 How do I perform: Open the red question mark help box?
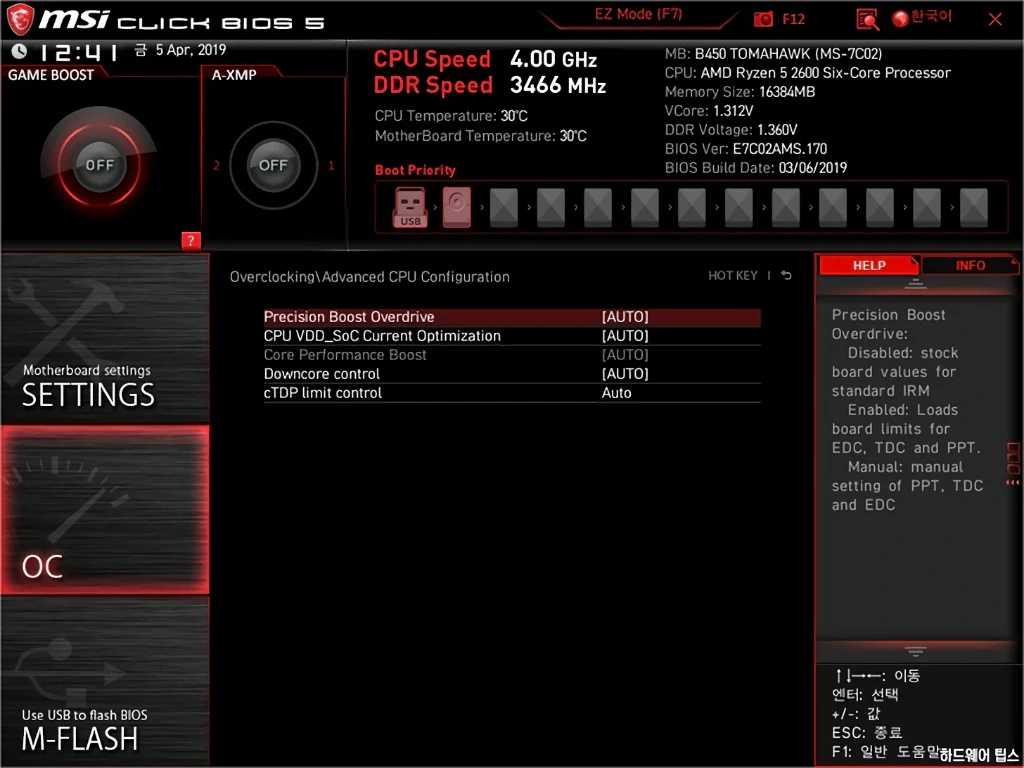pos(191,240)
